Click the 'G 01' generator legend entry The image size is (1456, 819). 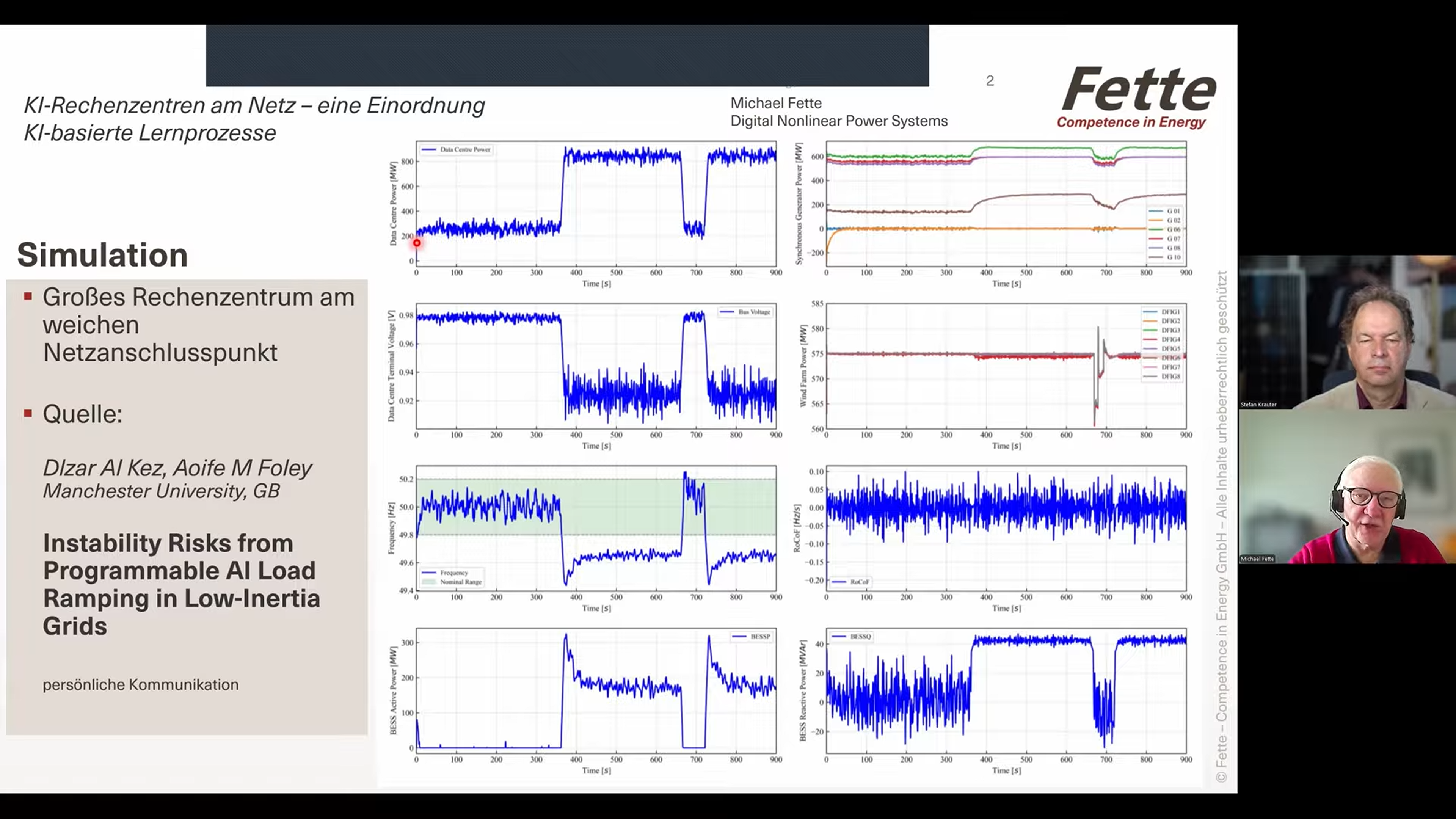coord(1164,211)
